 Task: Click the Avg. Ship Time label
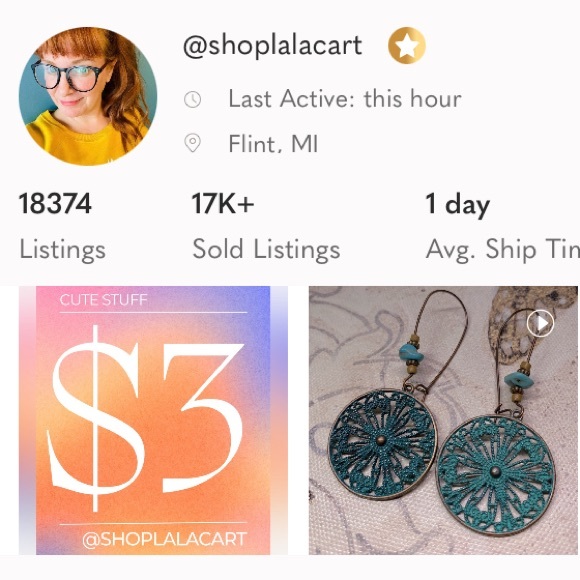pyautogui.click(x=503, y=250)
